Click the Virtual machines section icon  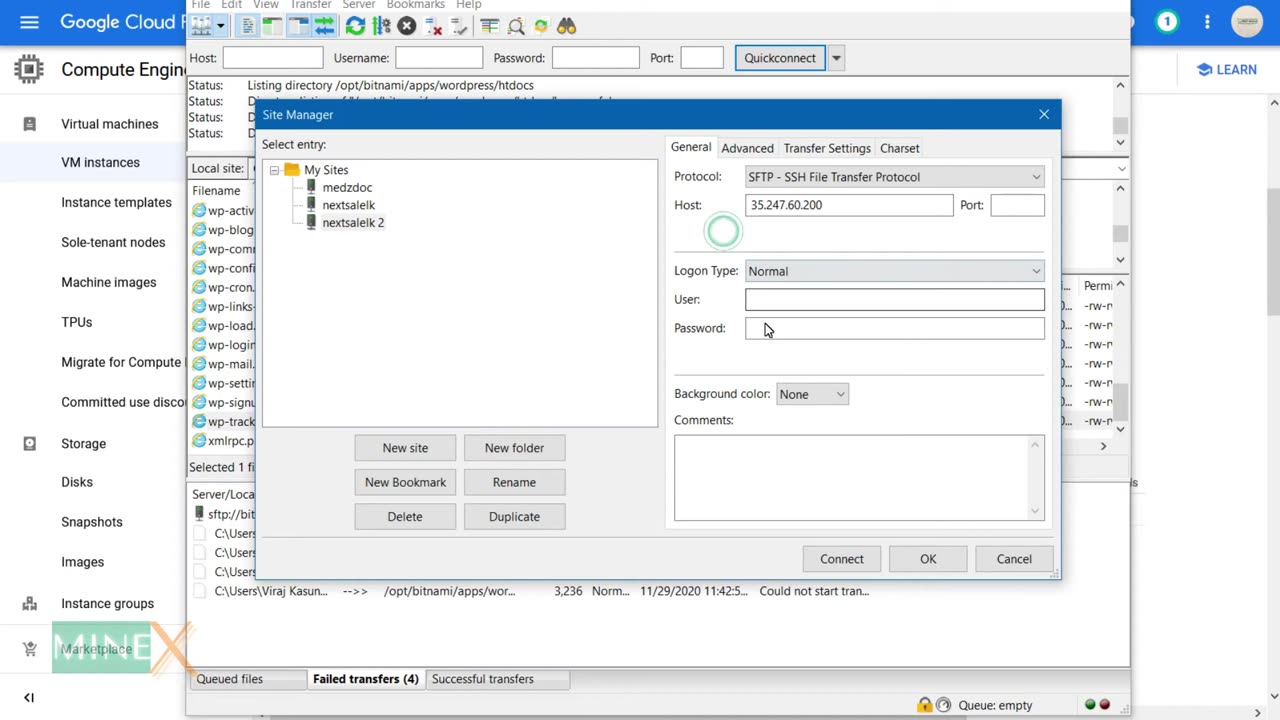[29, 124]
